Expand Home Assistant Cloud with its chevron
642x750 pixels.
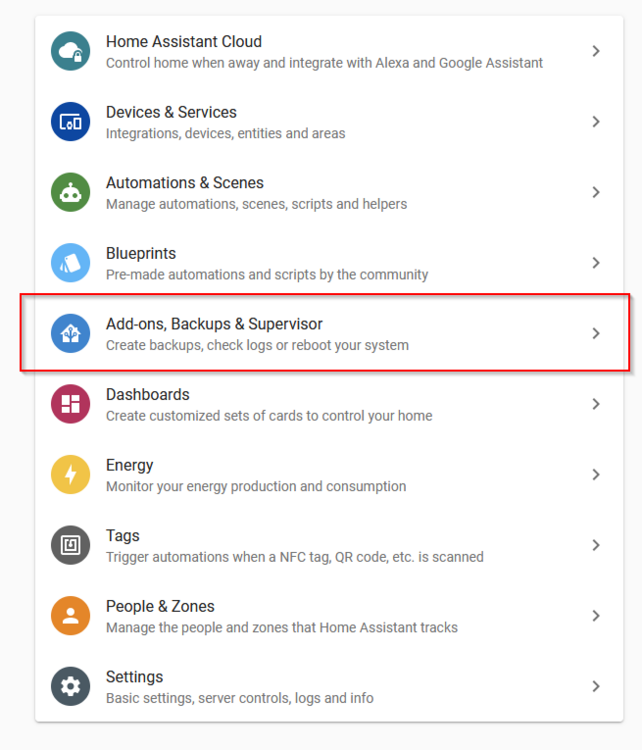(596, 51)
